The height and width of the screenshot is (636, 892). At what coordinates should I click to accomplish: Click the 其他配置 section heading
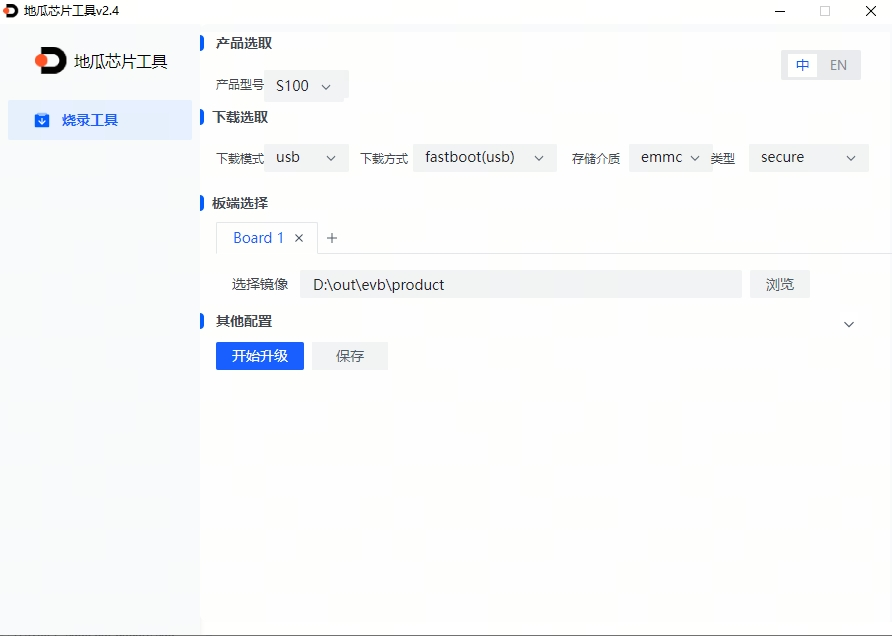(x=243, y=321)
